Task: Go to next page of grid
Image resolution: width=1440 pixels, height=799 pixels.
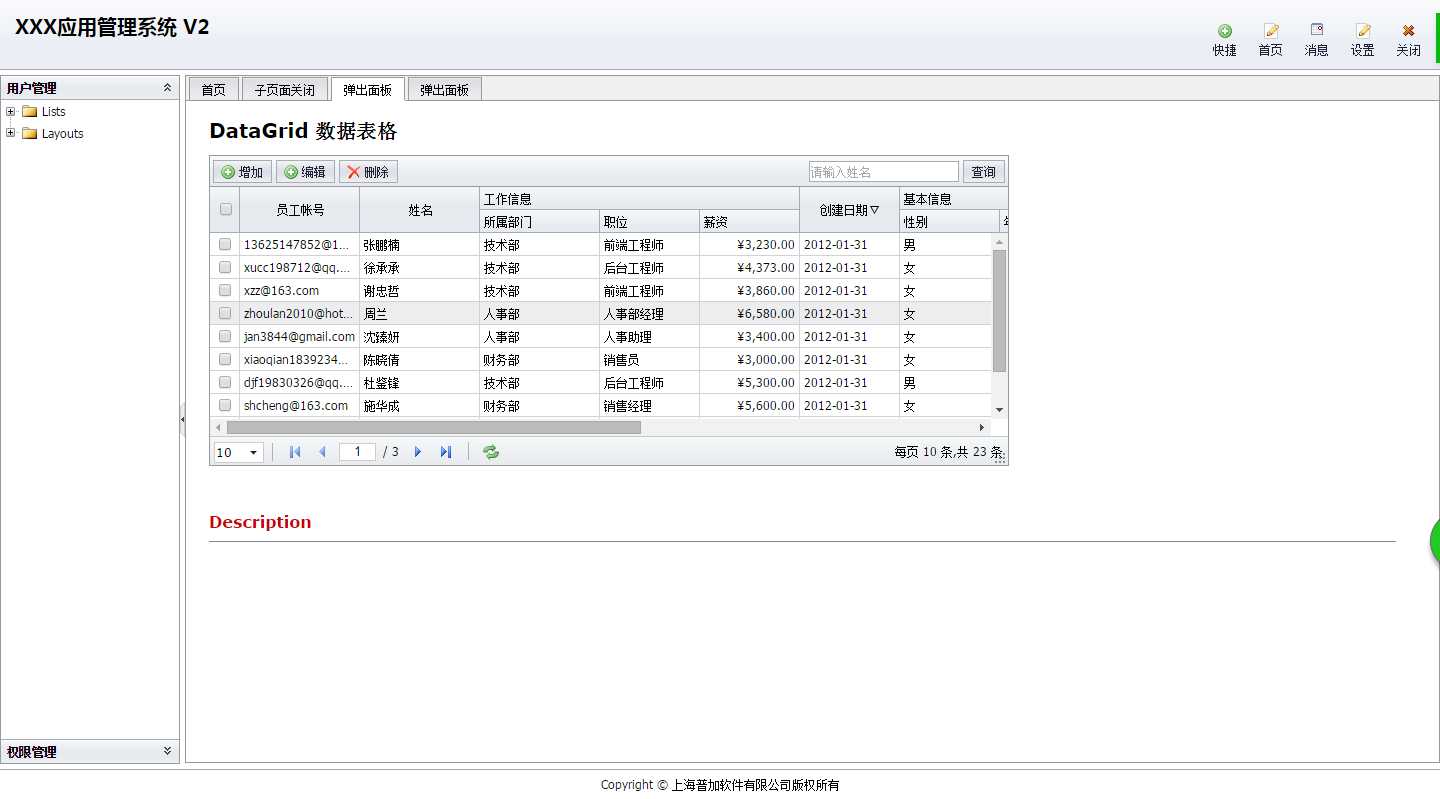Action: click(418, 452)
